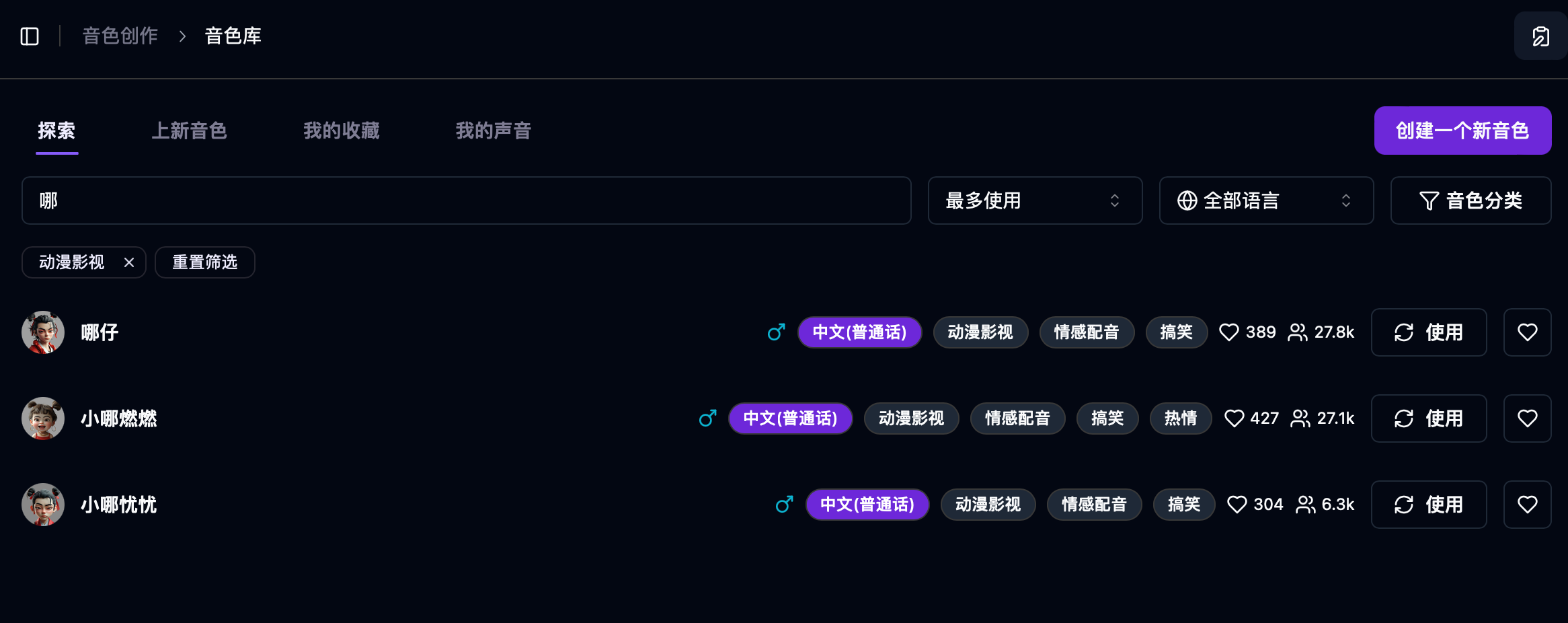Switch to the 上新音色 tab

[190, 131]
